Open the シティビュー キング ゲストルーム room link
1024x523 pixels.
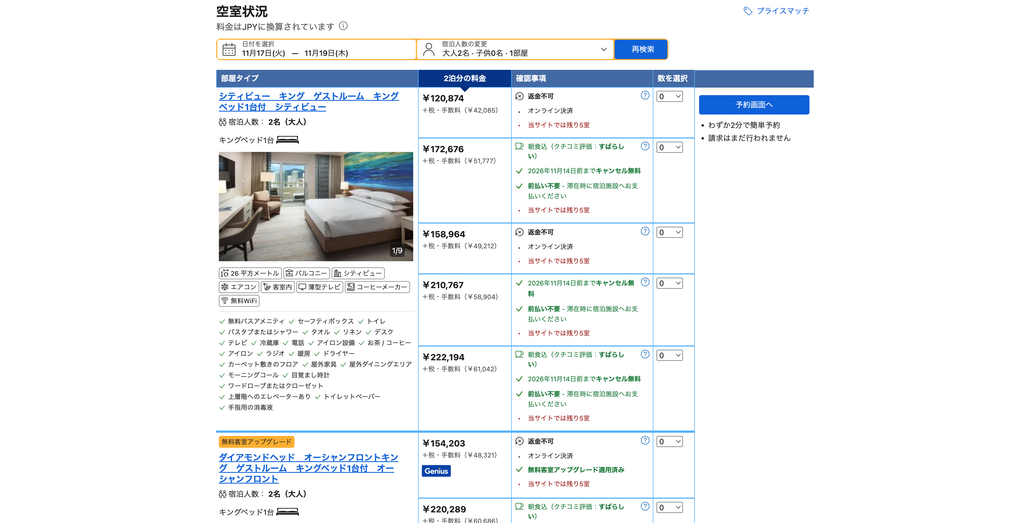[x=309, y=101]
